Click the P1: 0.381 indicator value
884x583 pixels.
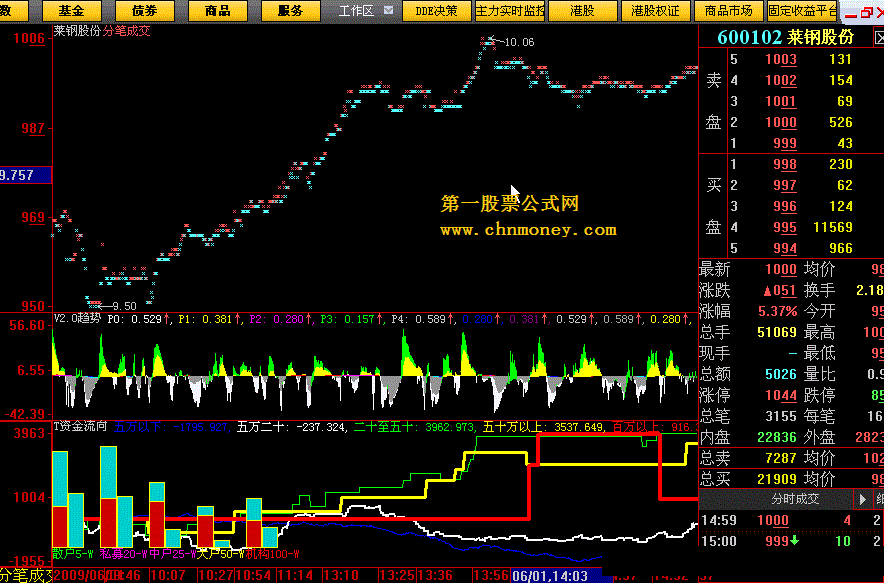pyautogui.click(x=209, y=319)
